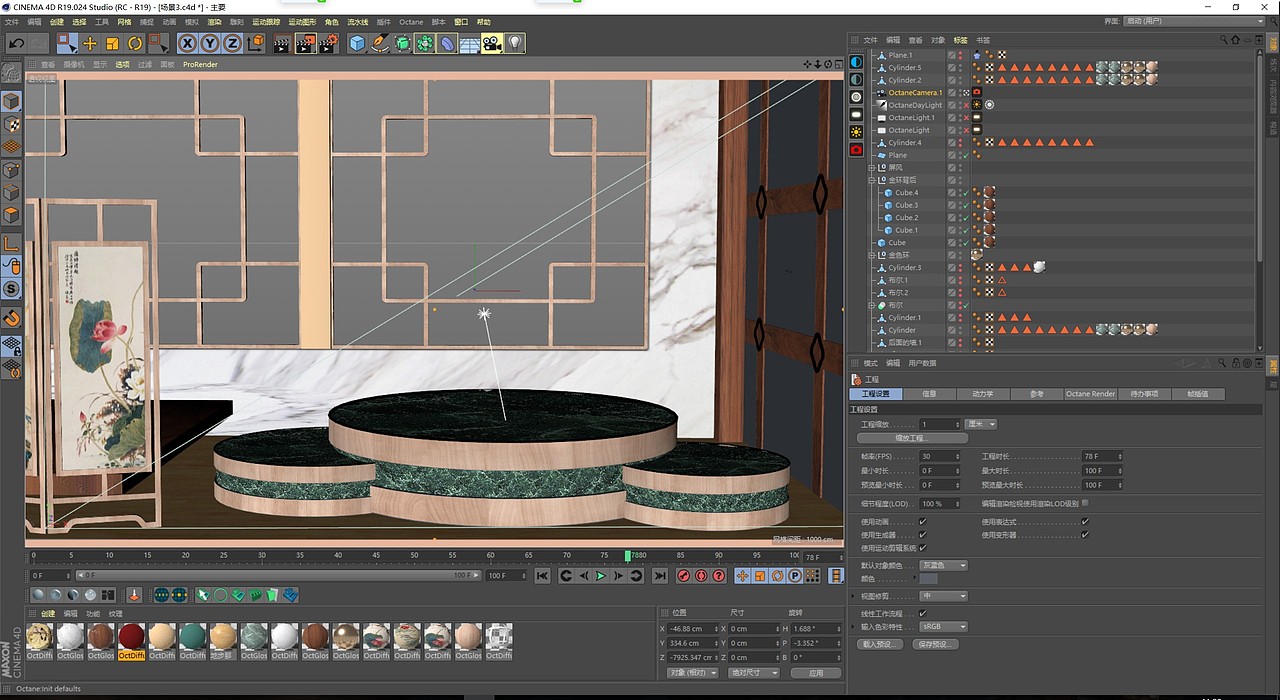Open the 创建 menu in material manager
1280x700 pixels.
coord(47,614)
